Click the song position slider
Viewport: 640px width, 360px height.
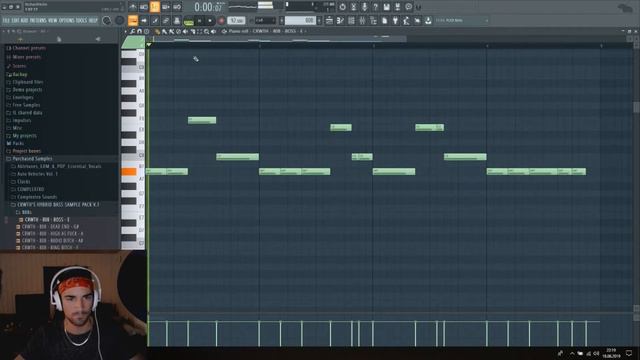(299, 6)
